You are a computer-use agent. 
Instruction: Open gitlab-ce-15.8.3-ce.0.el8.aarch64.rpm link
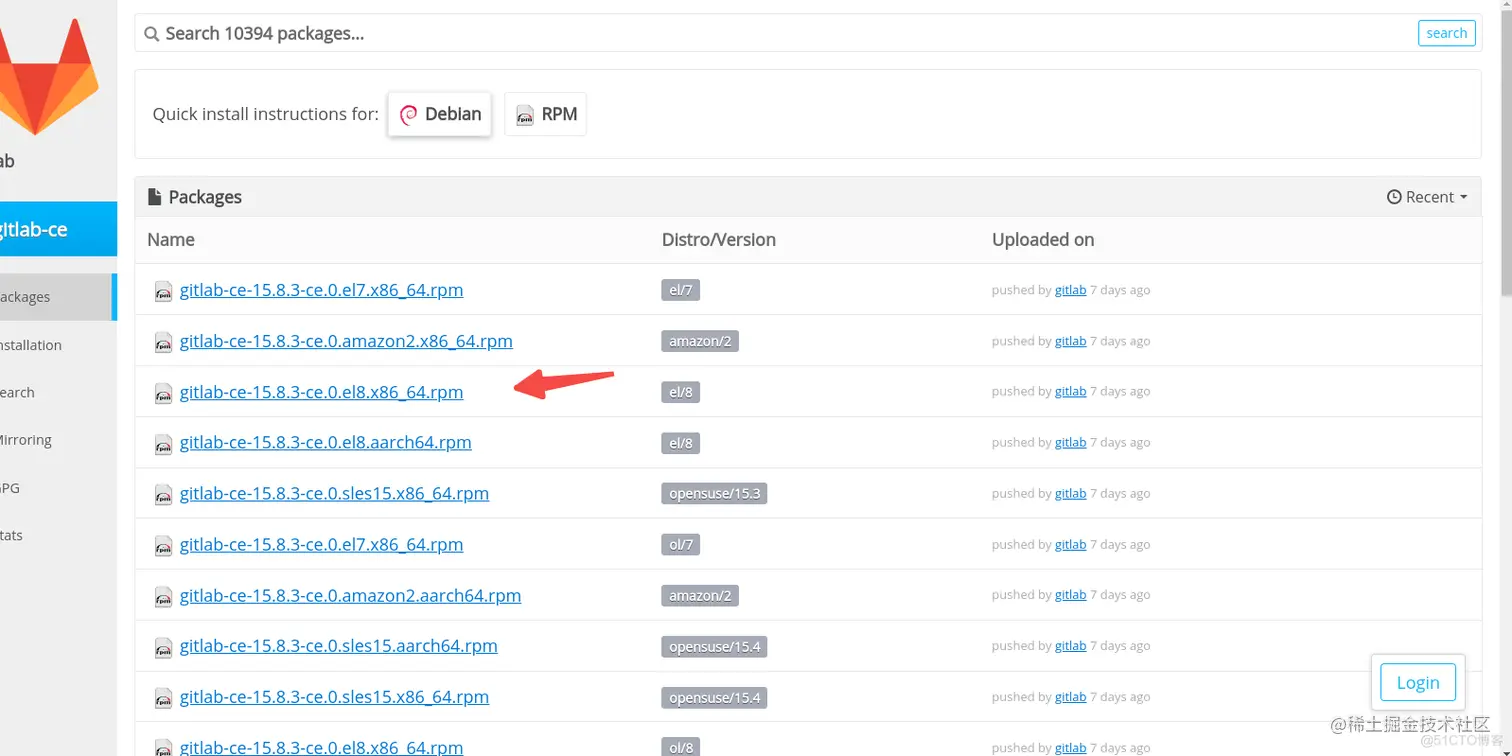325,442
